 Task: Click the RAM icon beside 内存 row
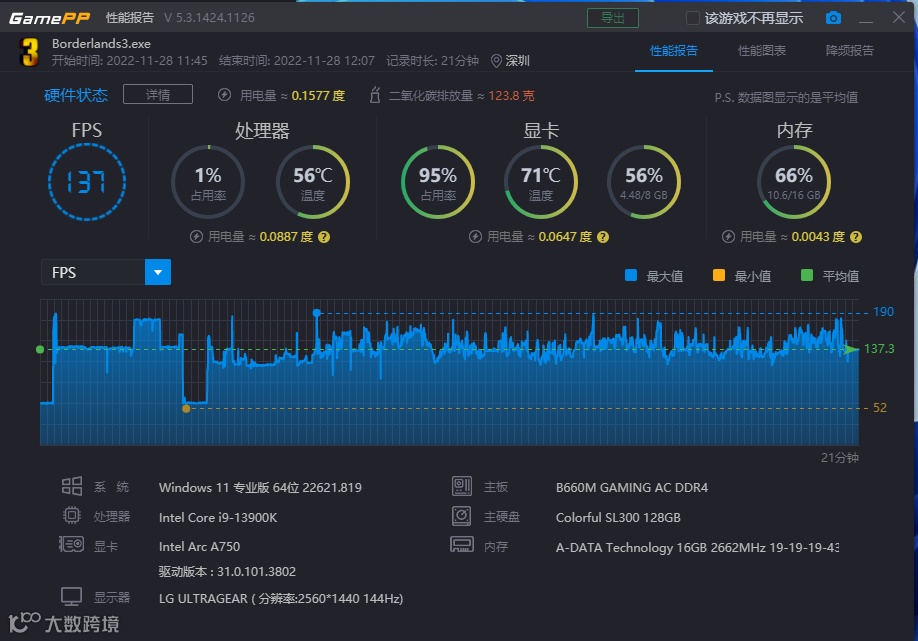462,544
